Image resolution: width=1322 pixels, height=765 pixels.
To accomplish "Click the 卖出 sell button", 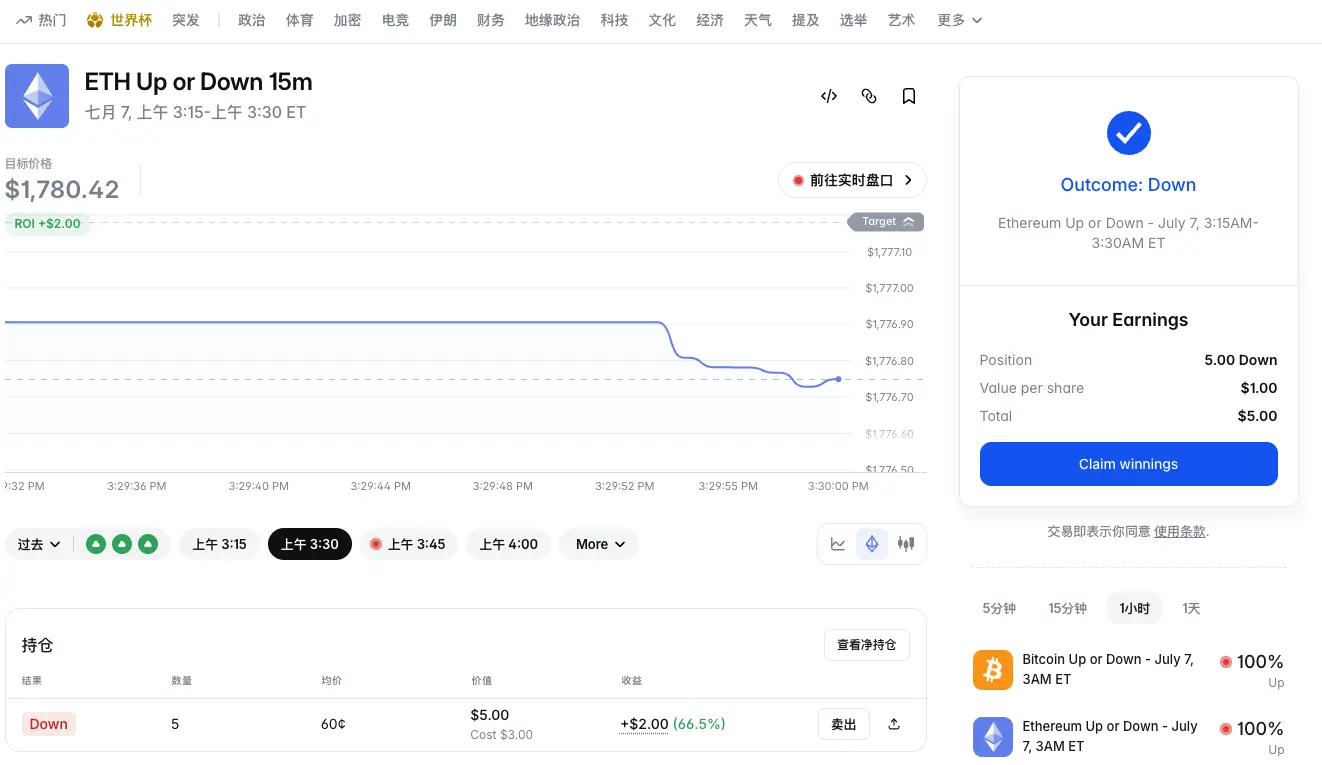I will tap(844, 724).
